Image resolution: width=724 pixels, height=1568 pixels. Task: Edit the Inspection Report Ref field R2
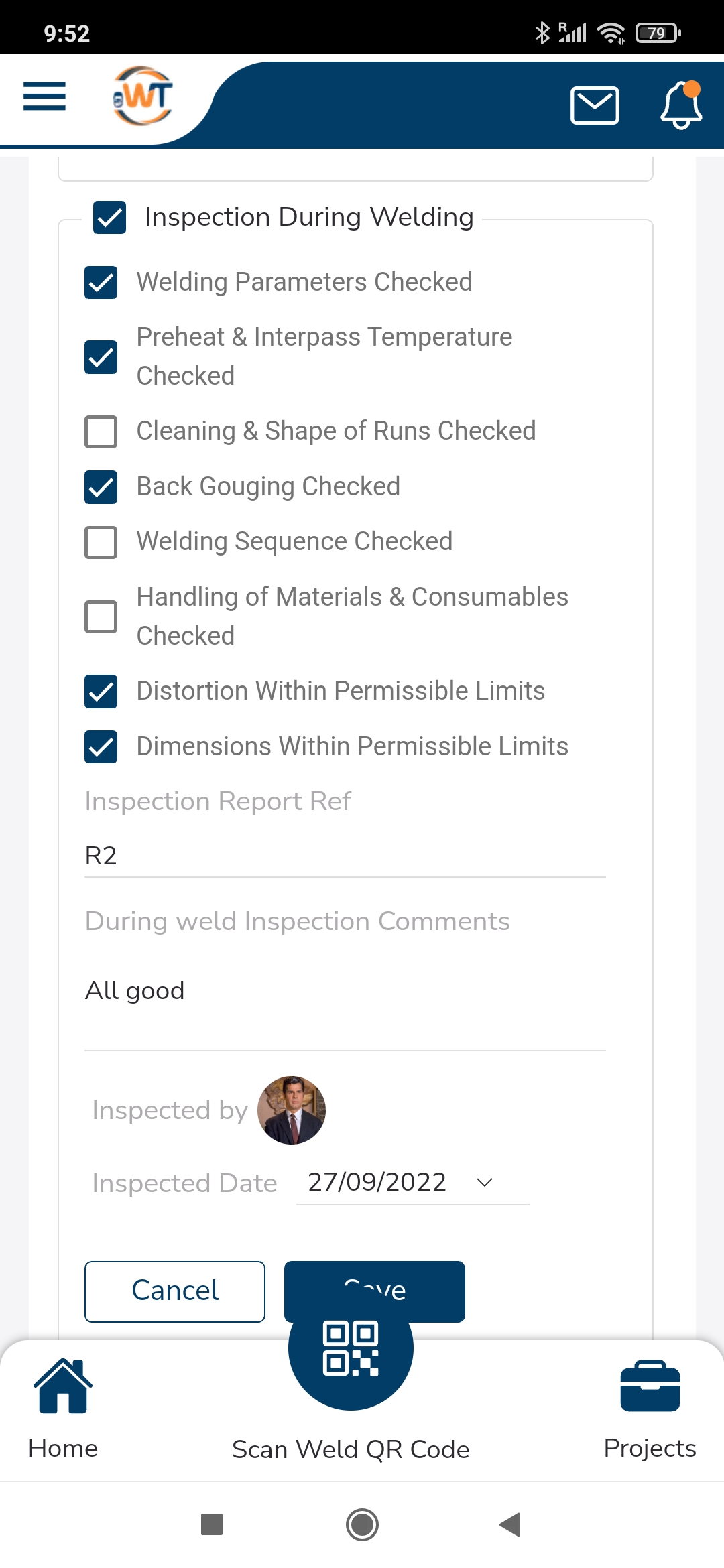click(345, 856)
